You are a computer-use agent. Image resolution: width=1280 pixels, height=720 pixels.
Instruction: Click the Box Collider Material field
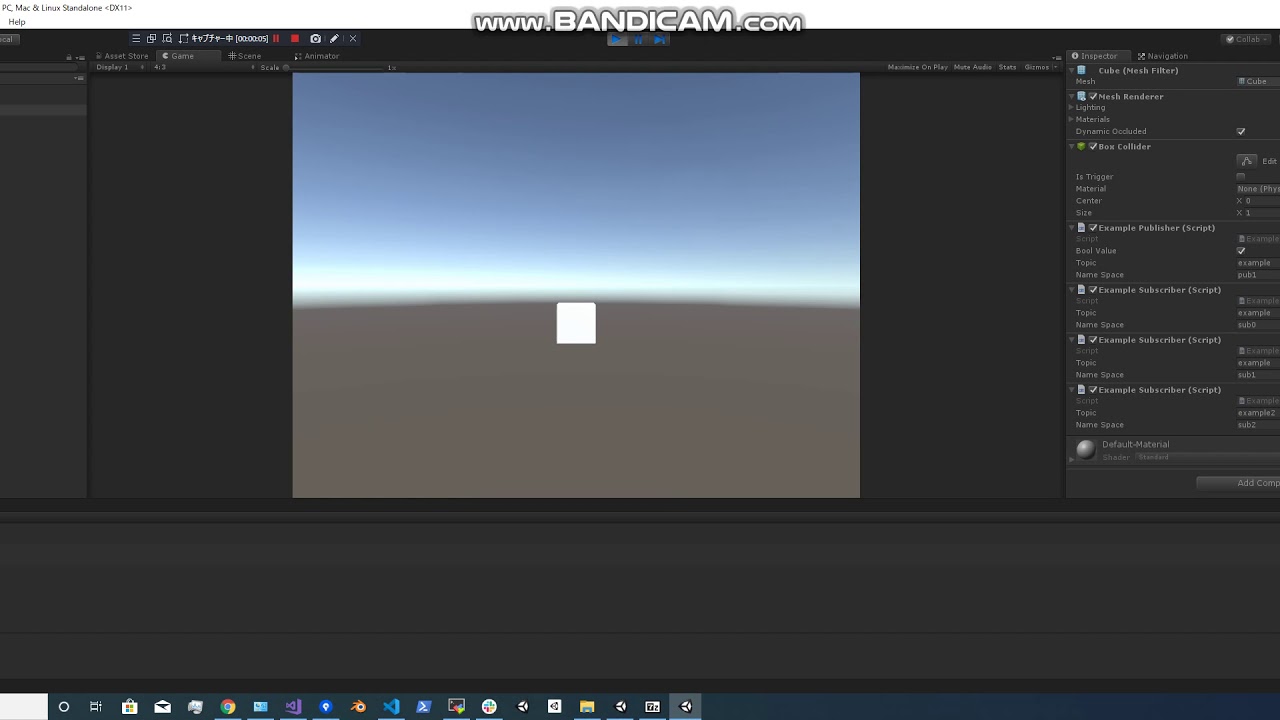coord(1258,189)
